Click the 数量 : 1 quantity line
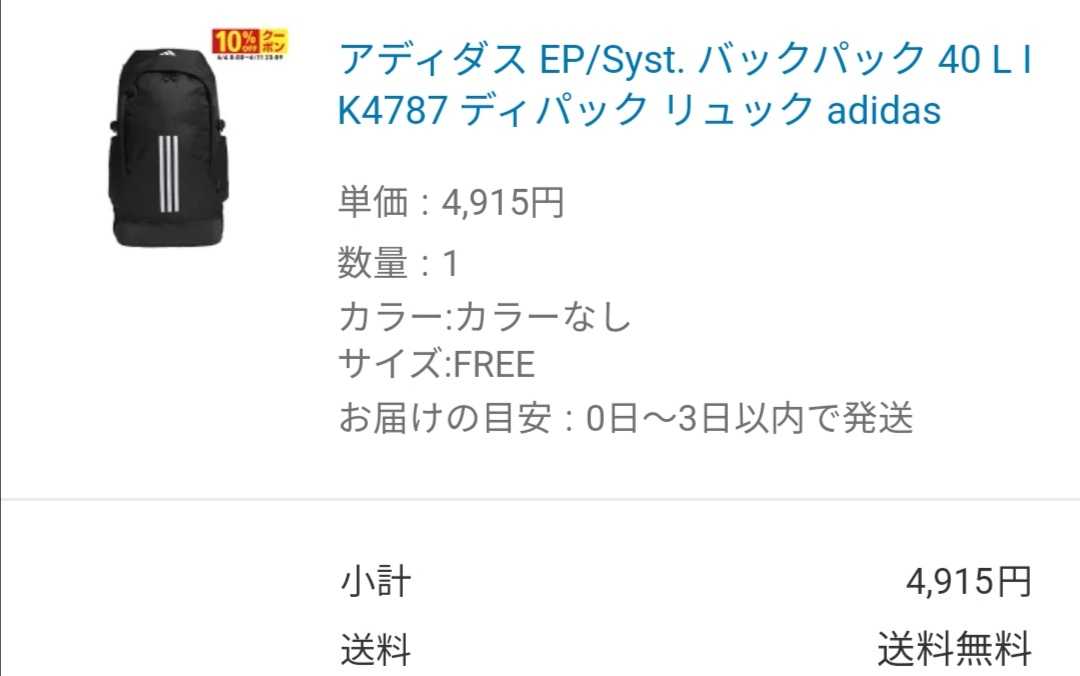Image resolution: width=1080 pixels, height=676 pixels. (398, 263)
